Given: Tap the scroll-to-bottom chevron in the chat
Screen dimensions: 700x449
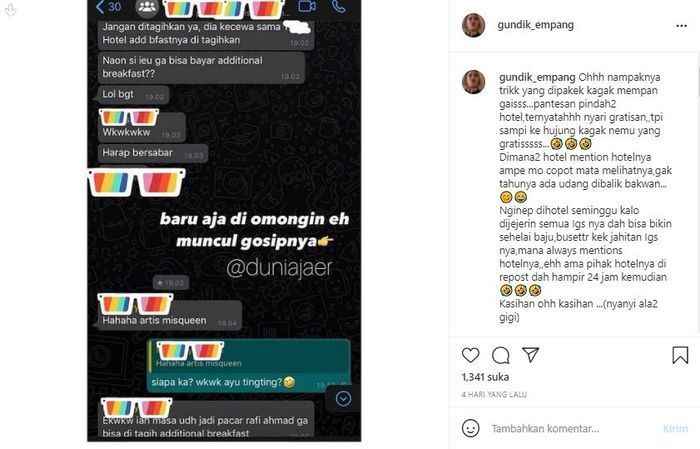Looking at the screenshot, I should 343,399.
